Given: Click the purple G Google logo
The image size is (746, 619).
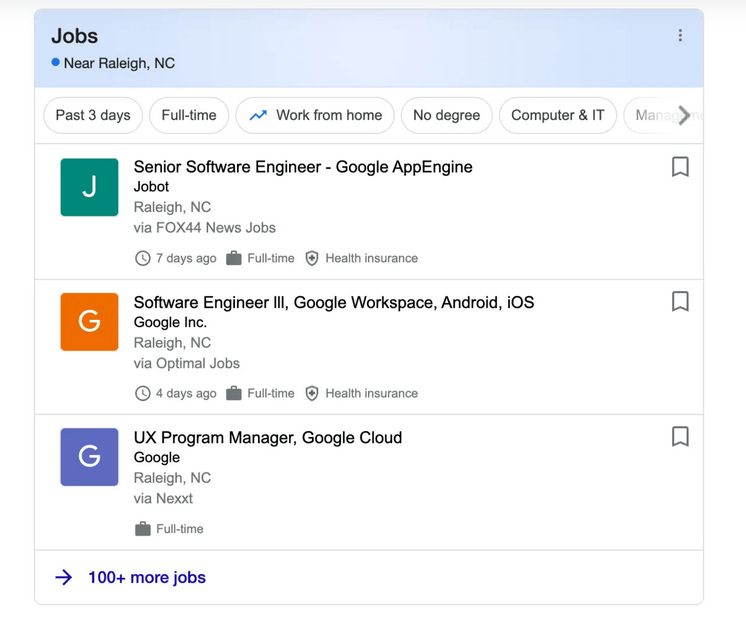Looking at the screenshot, I should pyautogui.click(x=89, y=457).
